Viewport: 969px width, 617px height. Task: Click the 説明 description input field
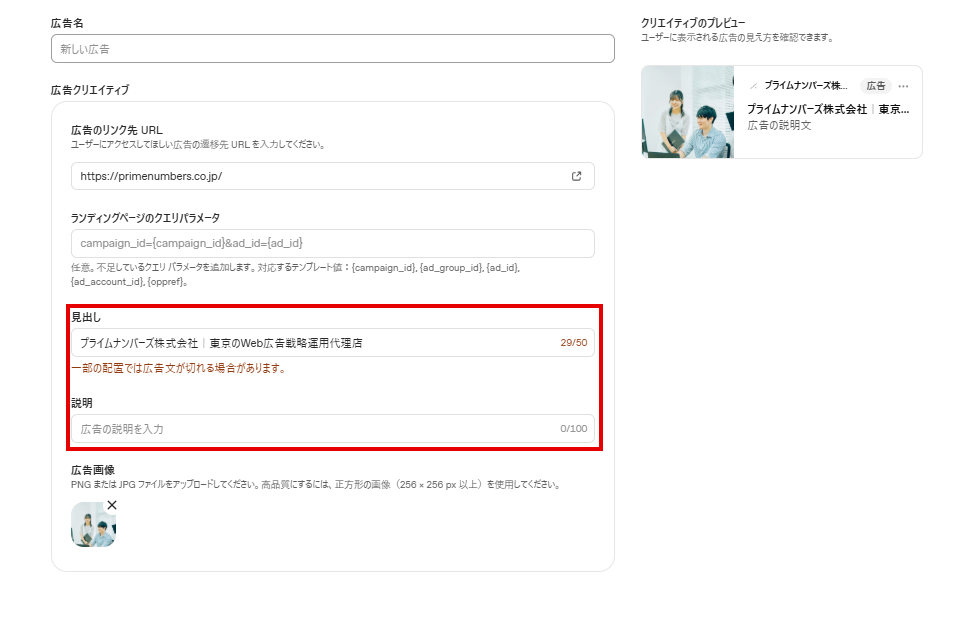tap(332, 428)
